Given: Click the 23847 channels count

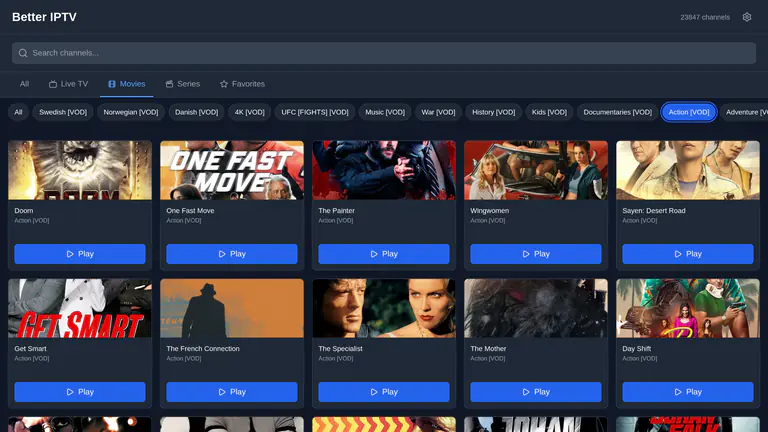Looking at the screenshot, I should click(705, 17).
